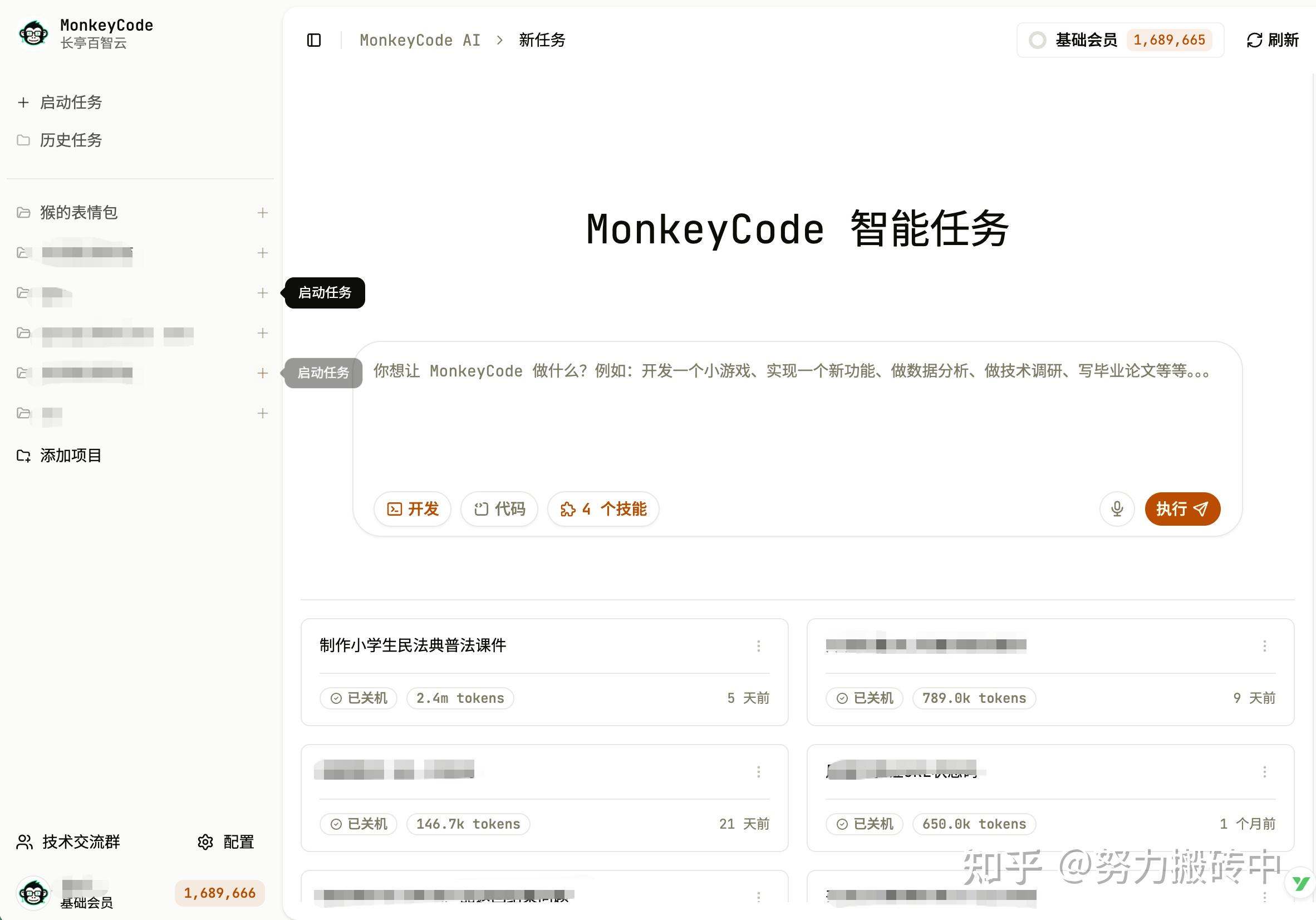1316x920 pixels.
Task: Open 技术交流群 link
Action: pos(69,841)
